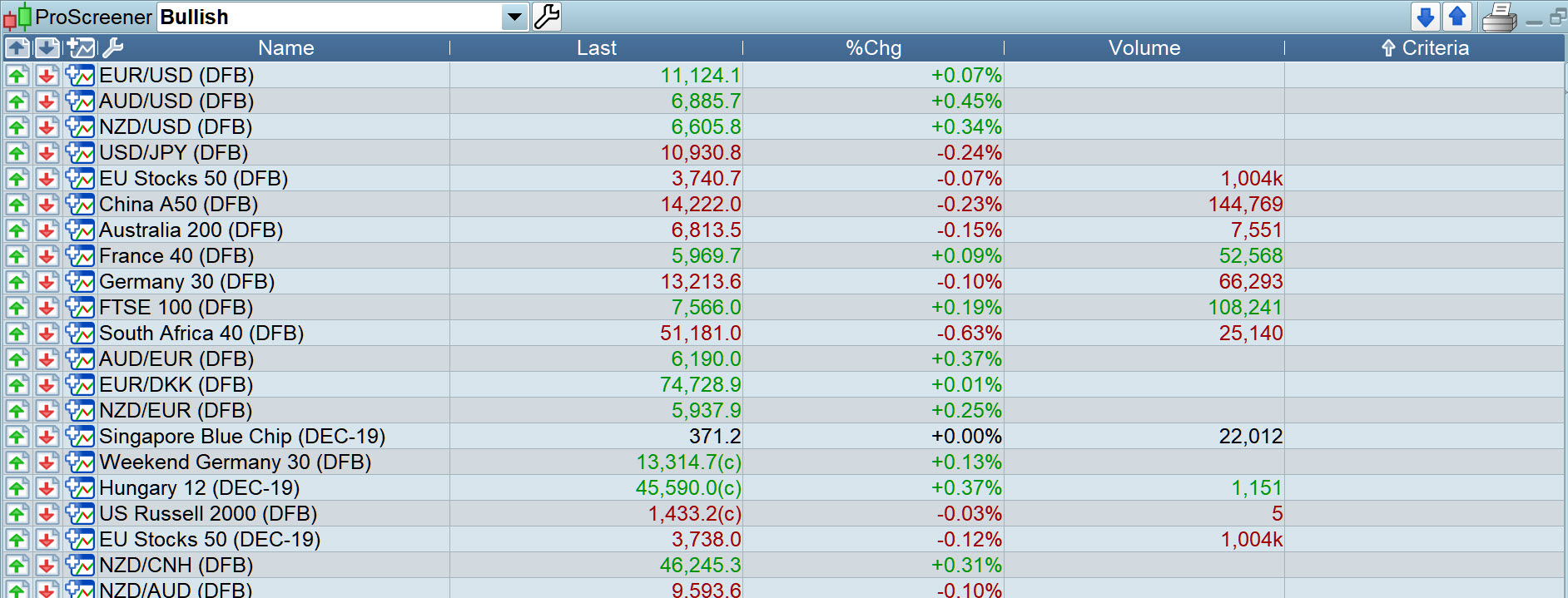Select the South Africa 40 (DFB) row
Viewport: 1568px width, 598px height.
[201, 334]
